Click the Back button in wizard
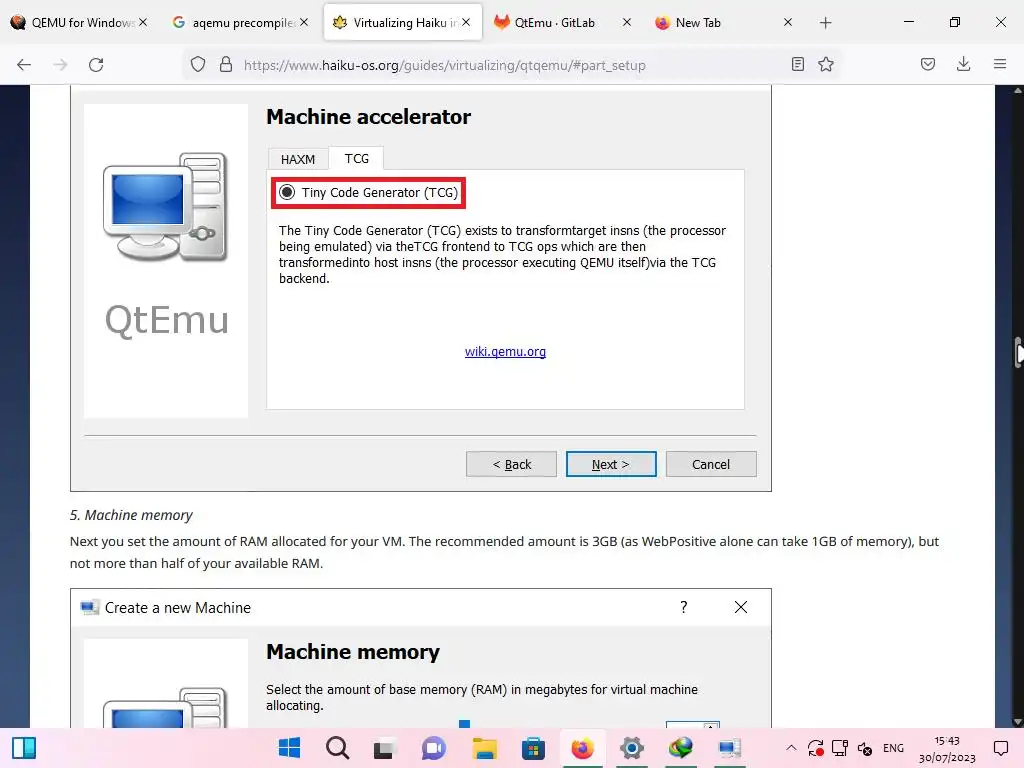 [x=511, y=464]
